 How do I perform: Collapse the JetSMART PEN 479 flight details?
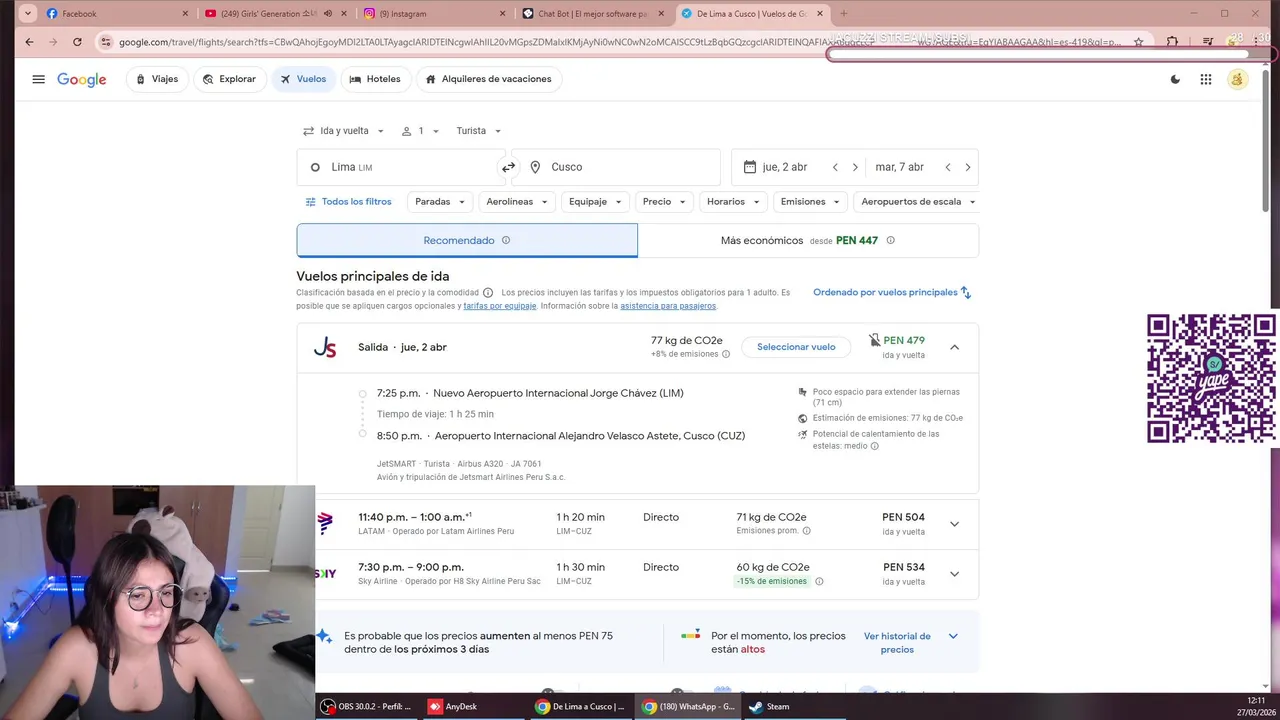tap(954, 347)
